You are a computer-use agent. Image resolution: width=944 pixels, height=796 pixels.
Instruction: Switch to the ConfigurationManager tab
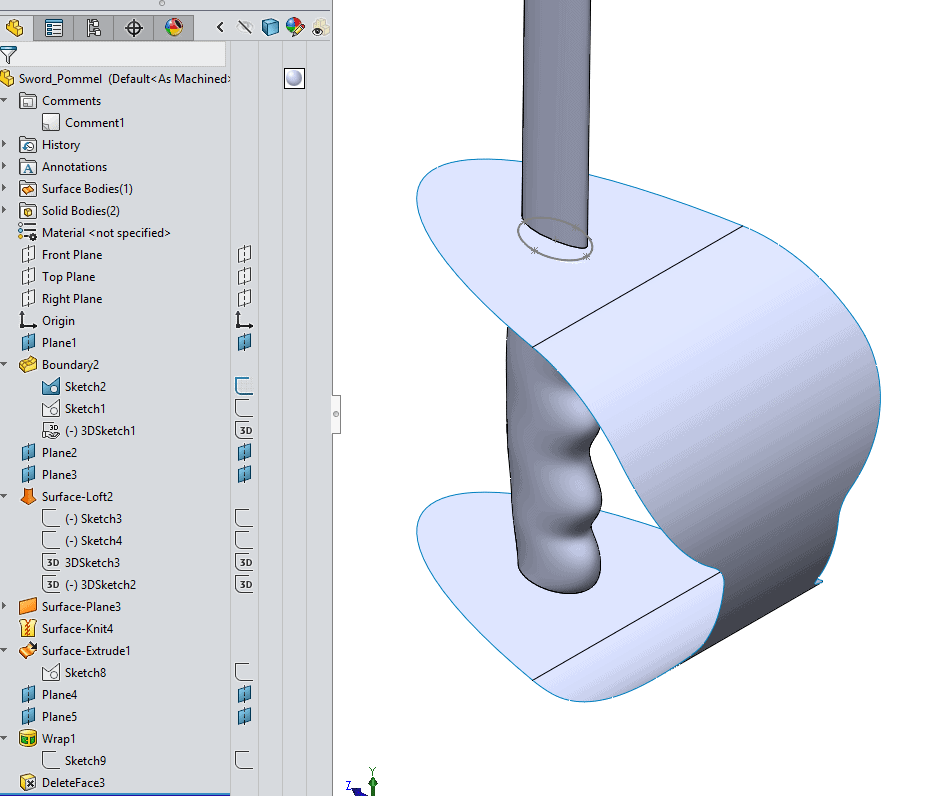(x=94, y=28)
